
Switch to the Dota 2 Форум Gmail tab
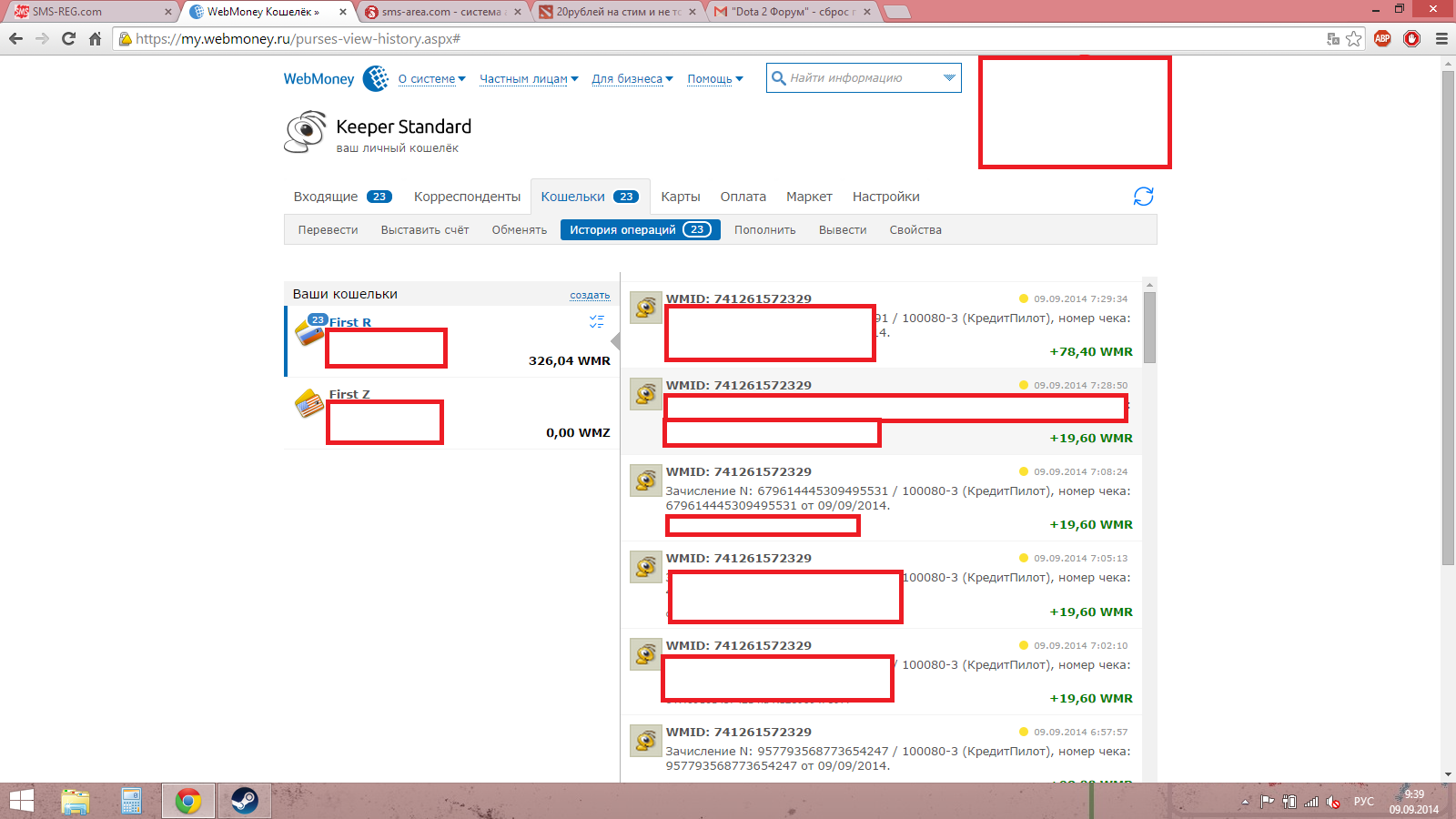792,12
